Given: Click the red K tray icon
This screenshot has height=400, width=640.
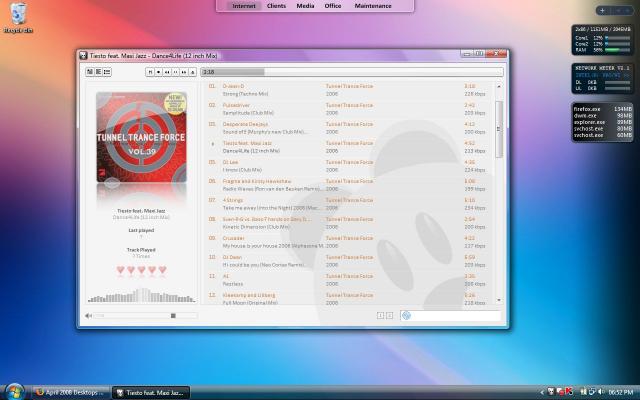Looking at the screenshot, I should (x=568, y=392).
